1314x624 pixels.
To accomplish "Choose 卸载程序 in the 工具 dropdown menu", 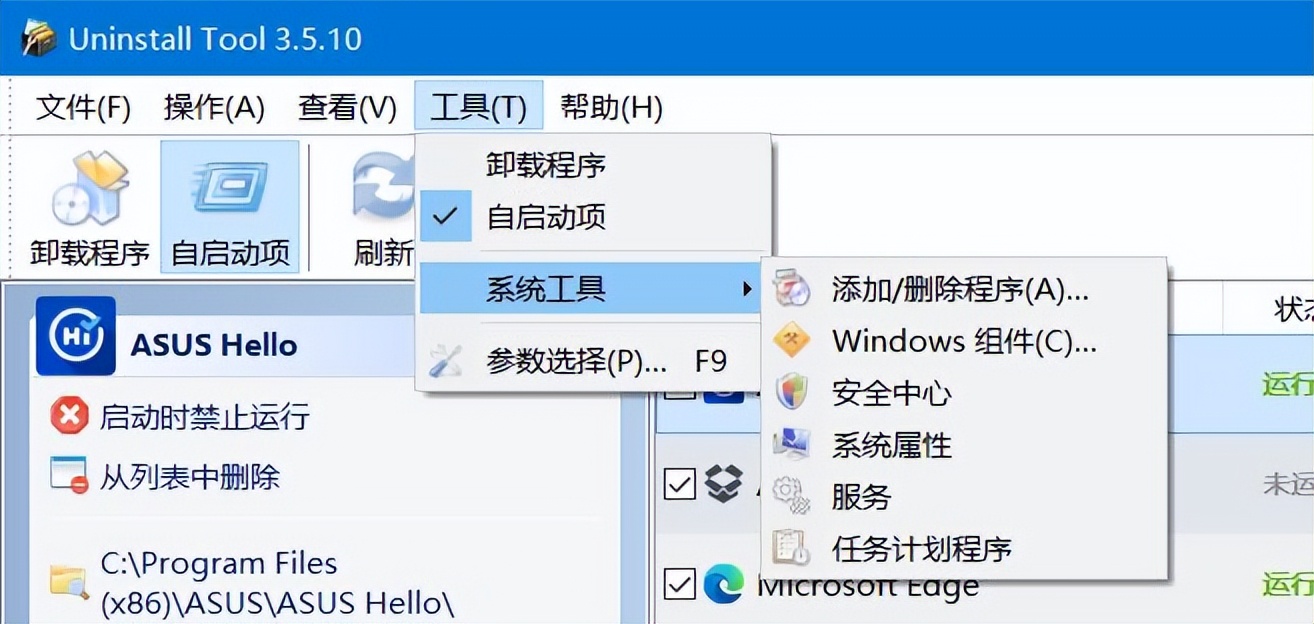I will [593, 164].
